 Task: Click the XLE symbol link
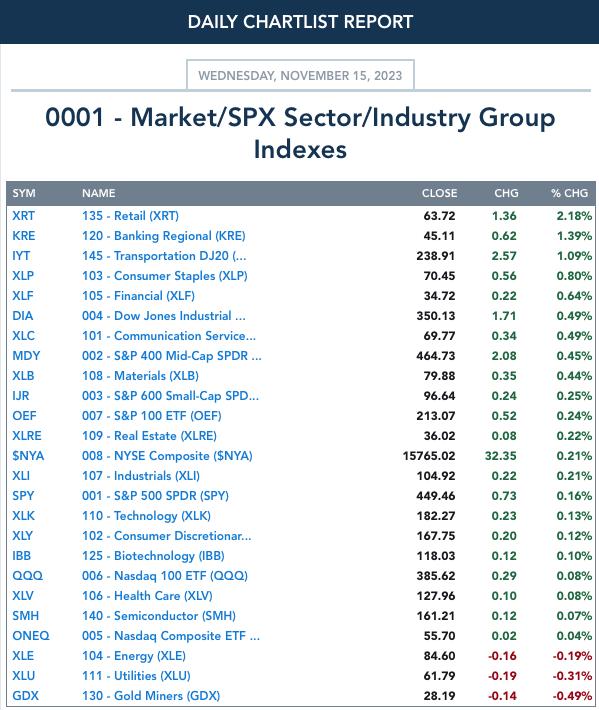pos(23,655)
